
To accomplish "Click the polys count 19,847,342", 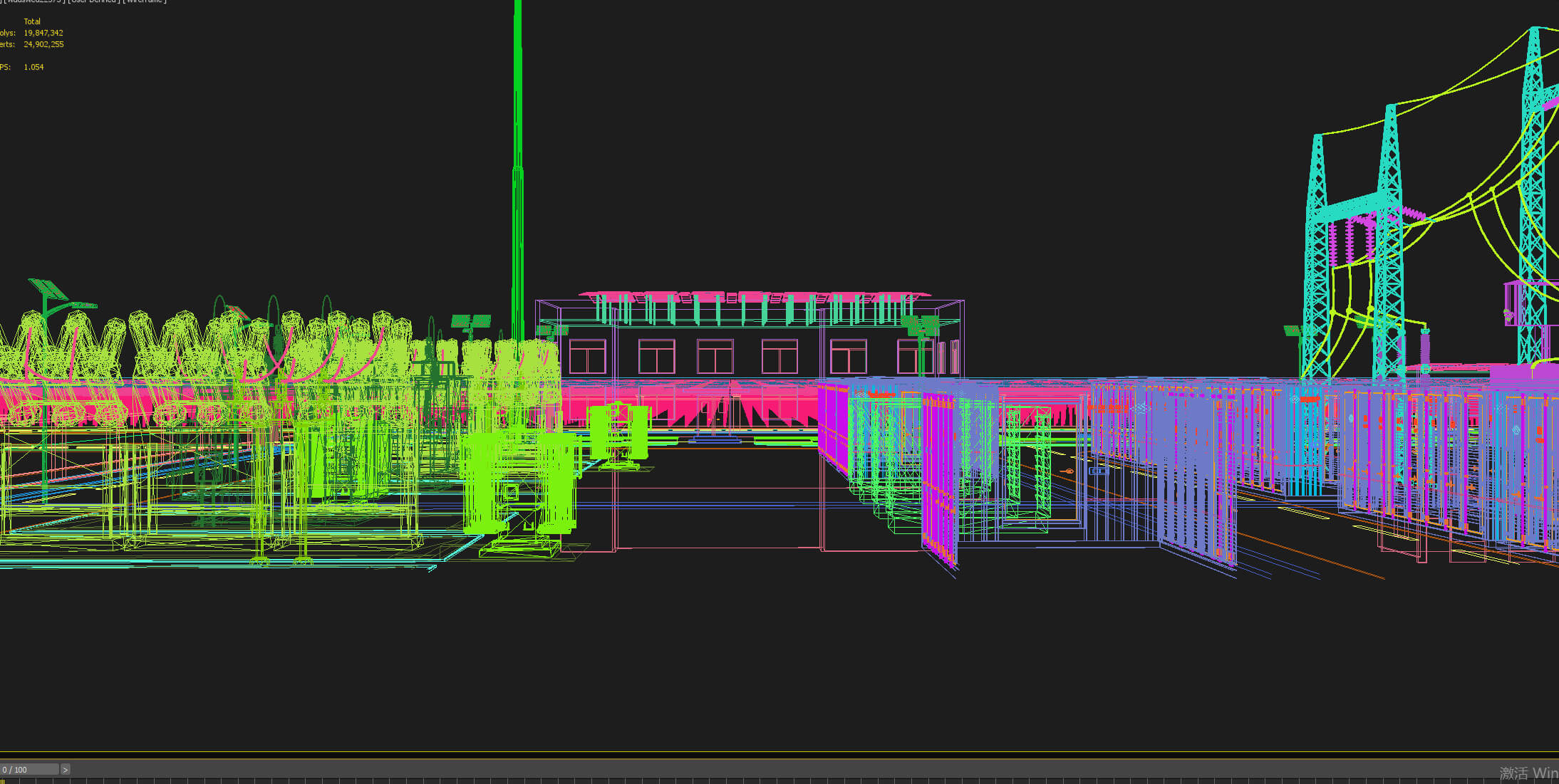I will pos(43,33).
